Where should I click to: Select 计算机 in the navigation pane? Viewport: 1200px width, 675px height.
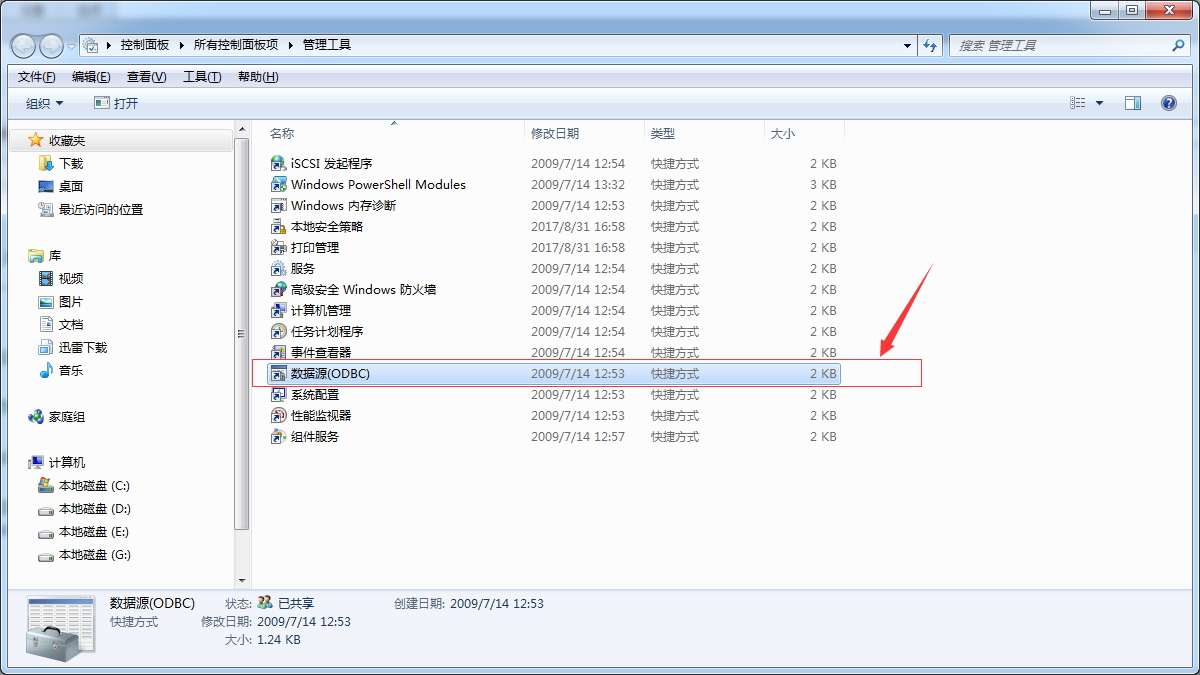(x=57, y=462)
